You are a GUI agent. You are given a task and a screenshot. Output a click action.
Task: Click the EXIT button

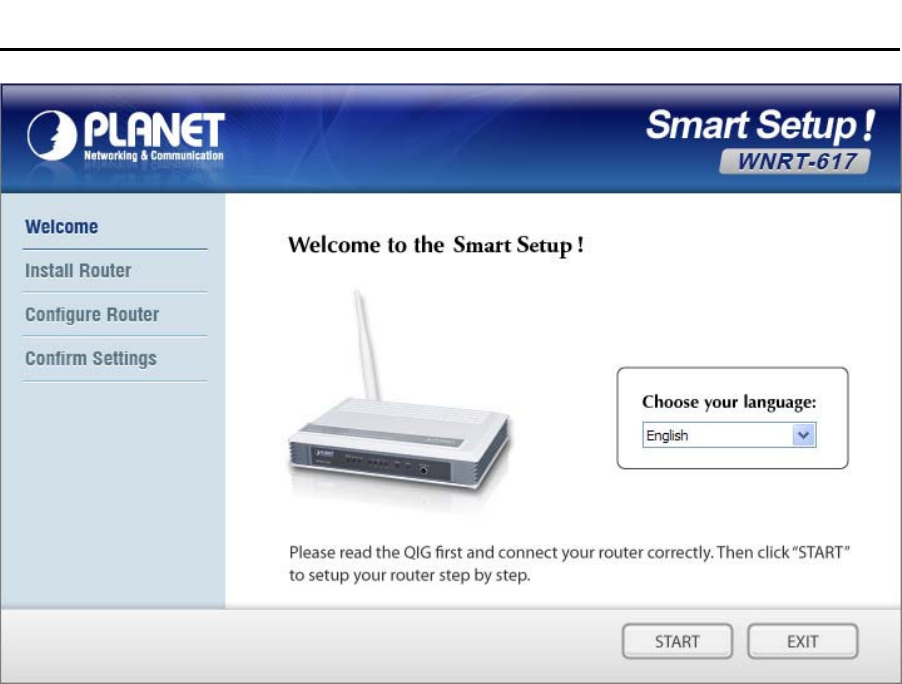pos(802,641)
